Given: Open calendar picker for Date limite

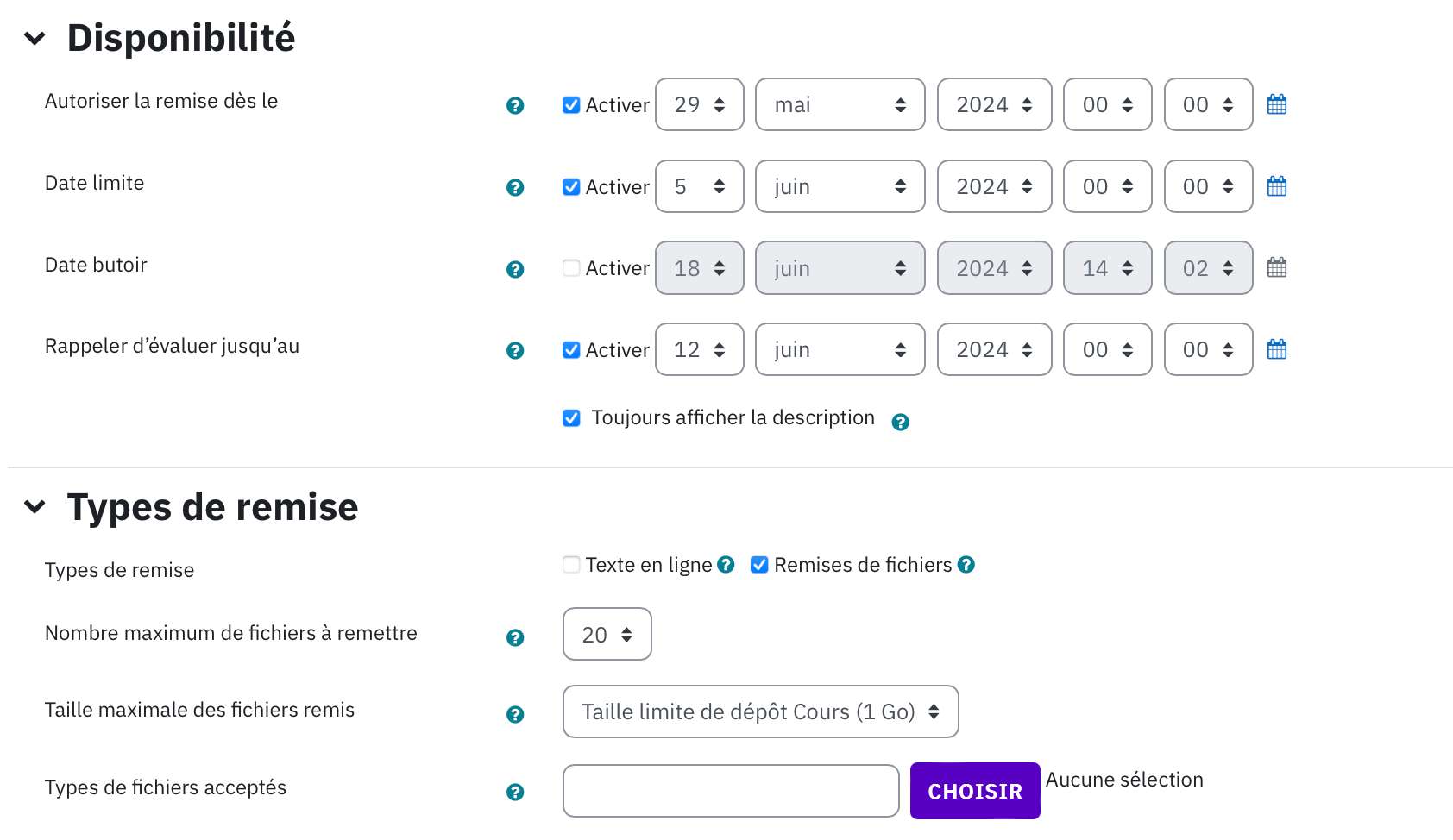Looking at the screenshot, I should pos(1277,186).
